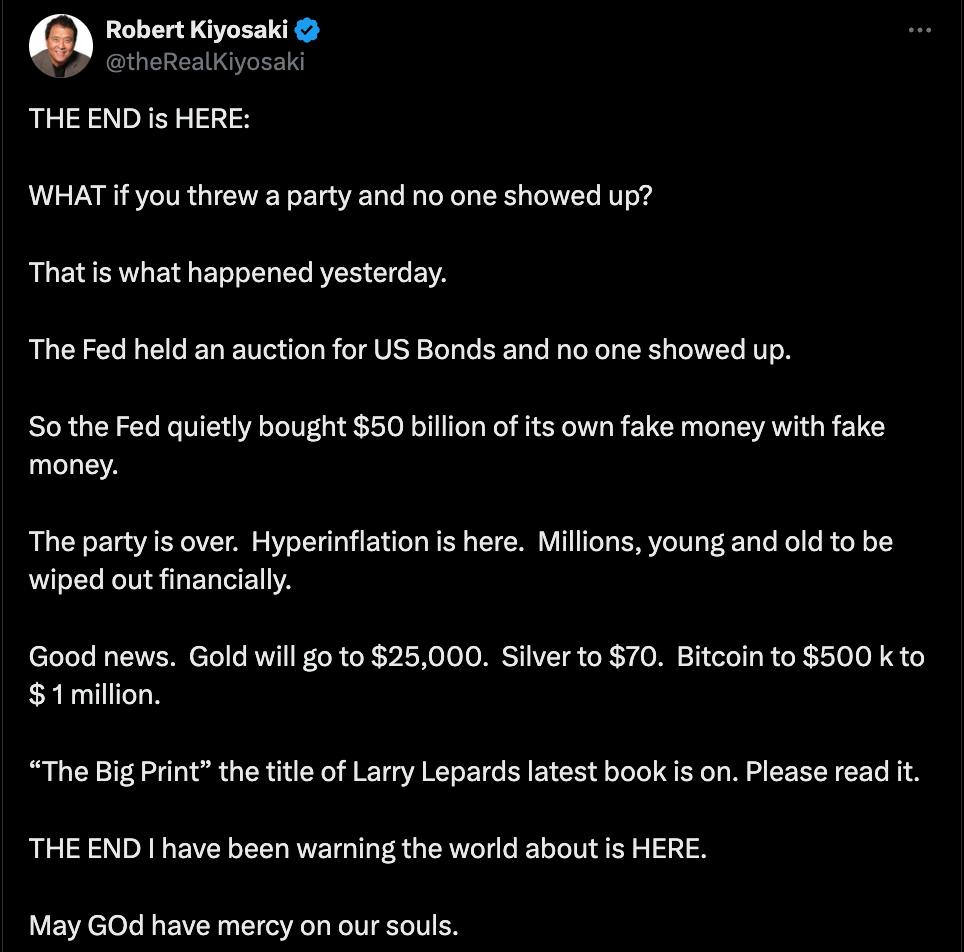Click the "THE END is HERE:" opening line
Viewport: 964px width, 952px height.
[x=139, y=118]
